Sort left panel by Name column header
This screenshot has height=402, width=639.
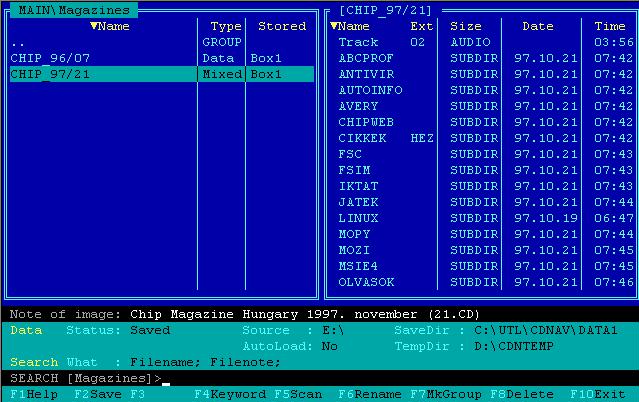(110, 27)
